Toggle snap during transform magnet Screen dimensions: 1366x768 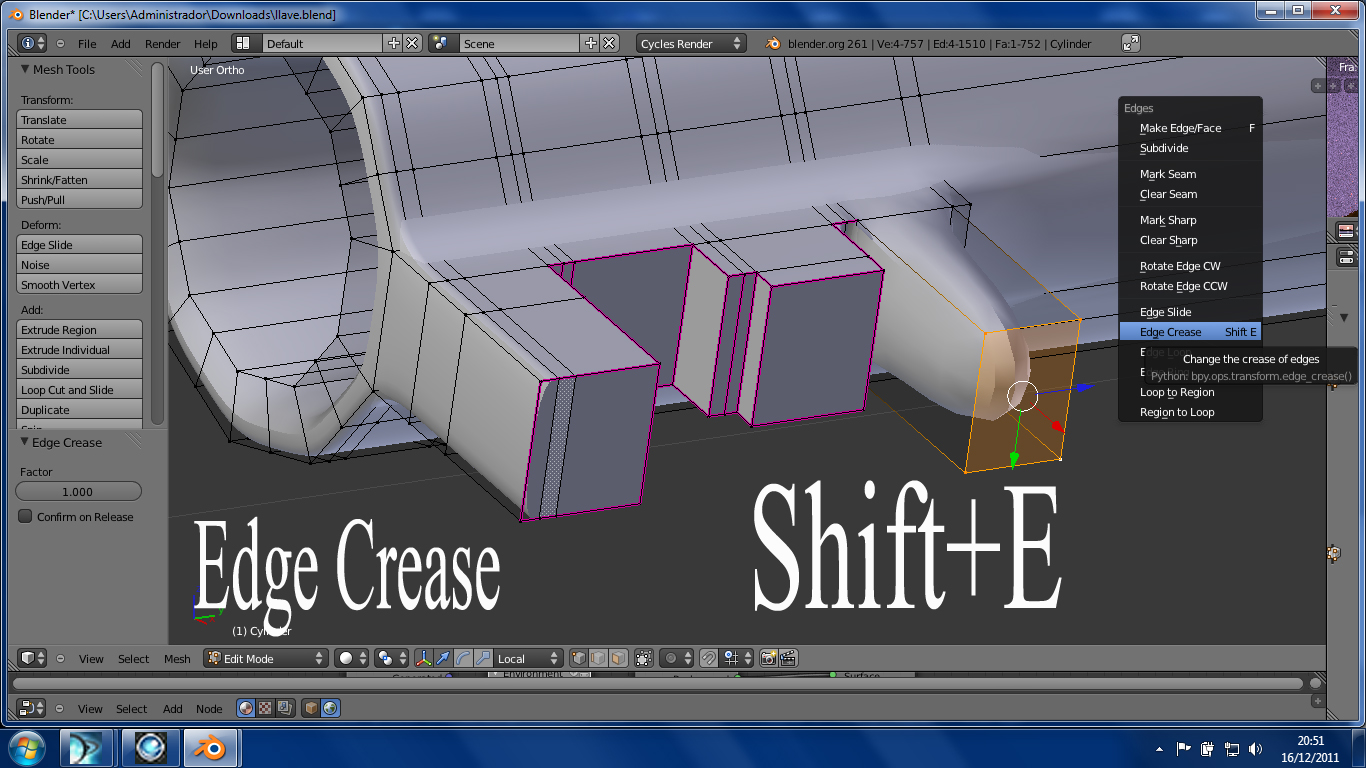click(709, 658)
